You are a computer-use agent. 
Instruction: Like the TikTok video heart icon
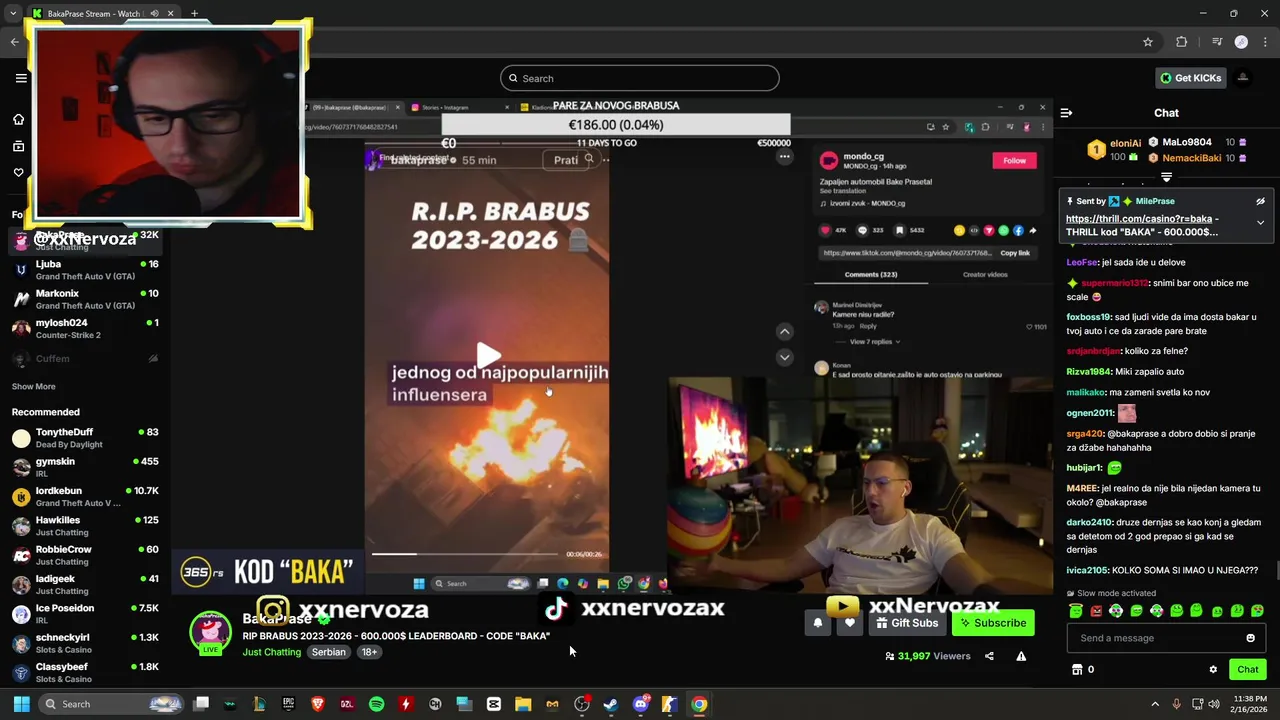(x=826, y=230)
